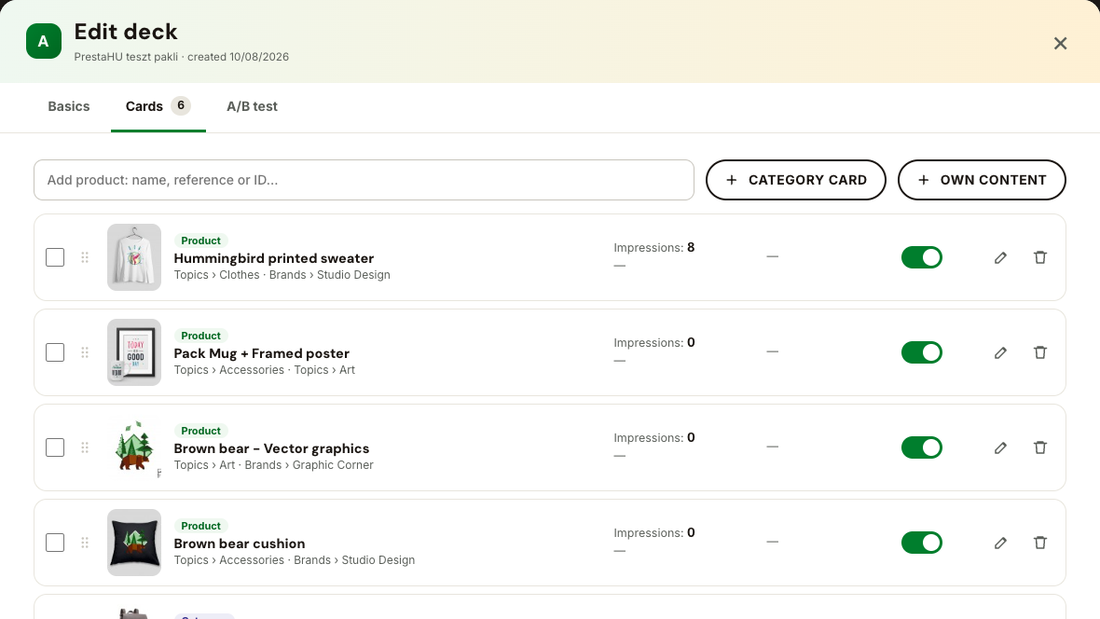This screenshot has width=1100, height=619.
Task: Edit the Pack Mug + Framed poster card
Action: 1000,352
